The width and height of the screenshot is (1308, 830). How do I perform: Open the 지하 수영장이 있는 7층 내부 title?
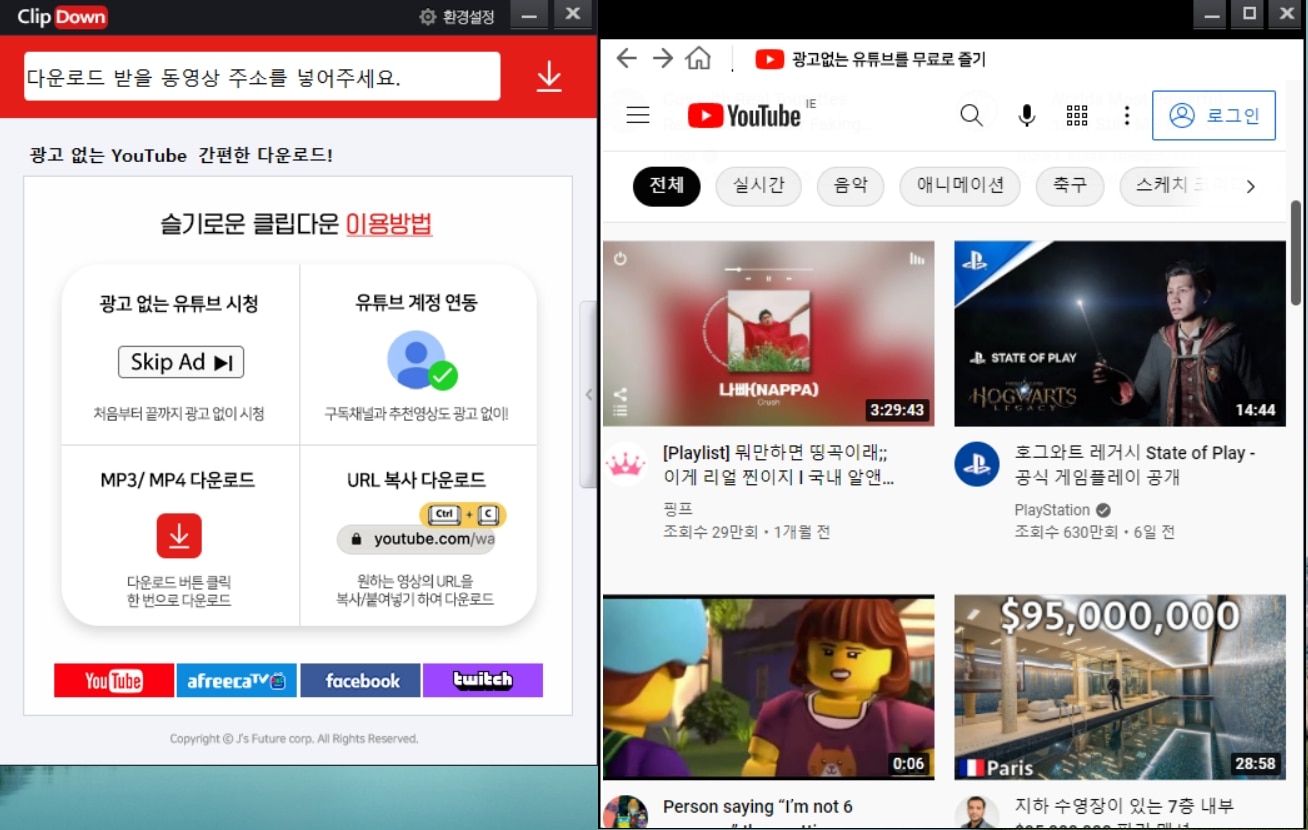coord(1124,806)
